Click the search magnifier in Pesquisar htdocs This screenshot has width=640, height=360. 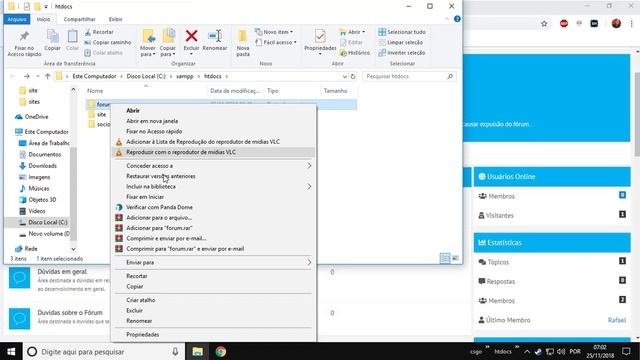point(450,76)
